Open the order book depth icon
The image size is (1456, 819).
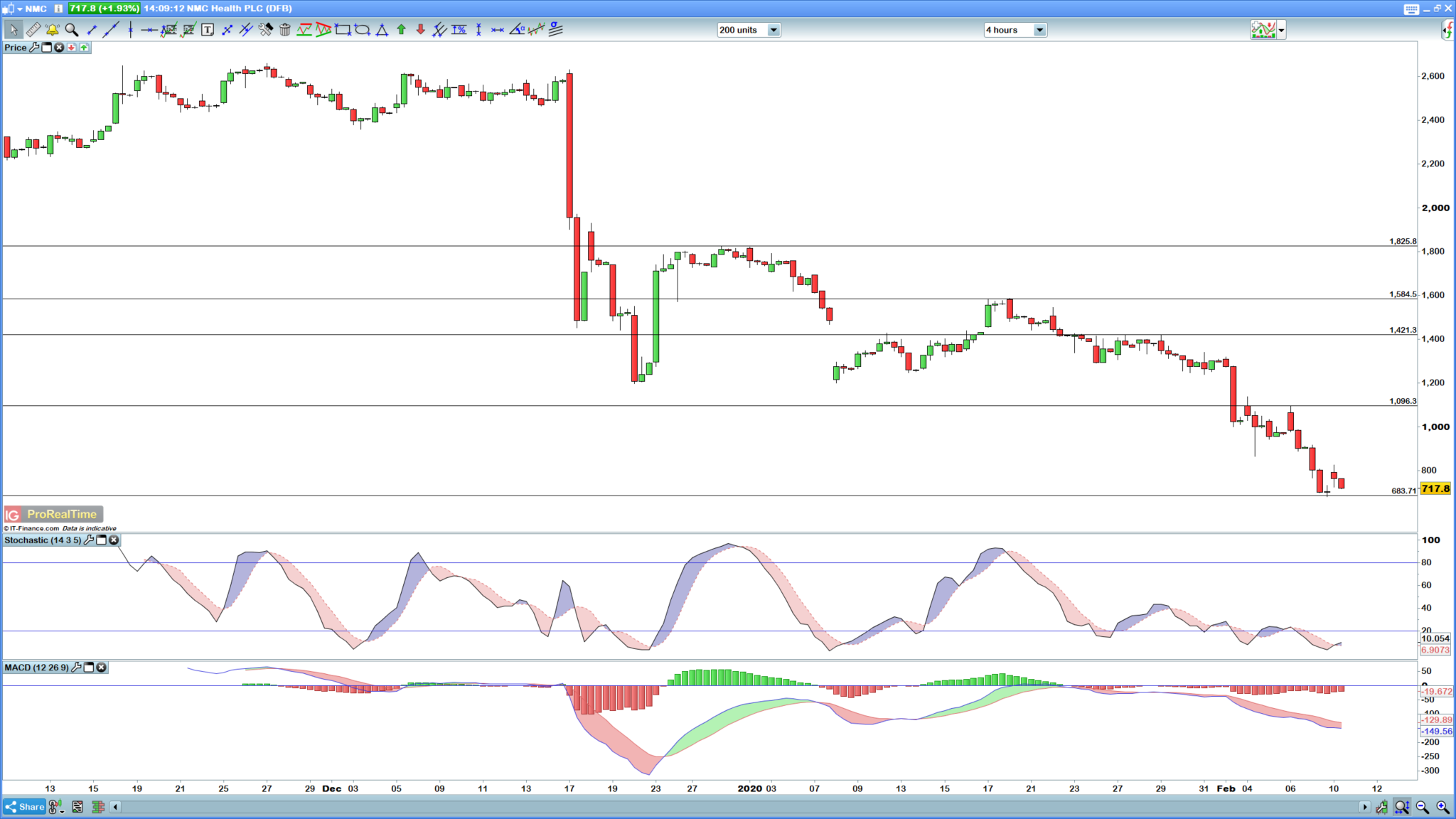point(98,807)
